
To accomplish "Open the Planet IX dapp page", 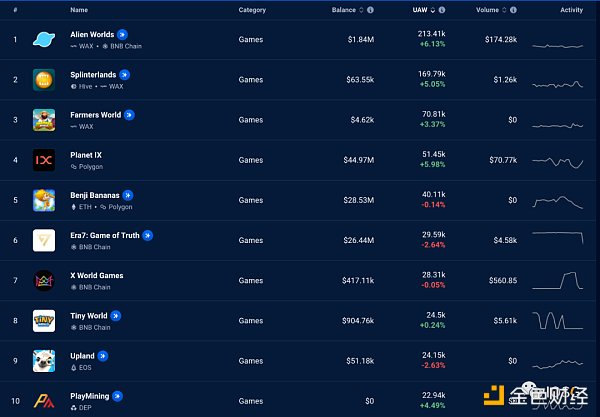I will point(86,155).
